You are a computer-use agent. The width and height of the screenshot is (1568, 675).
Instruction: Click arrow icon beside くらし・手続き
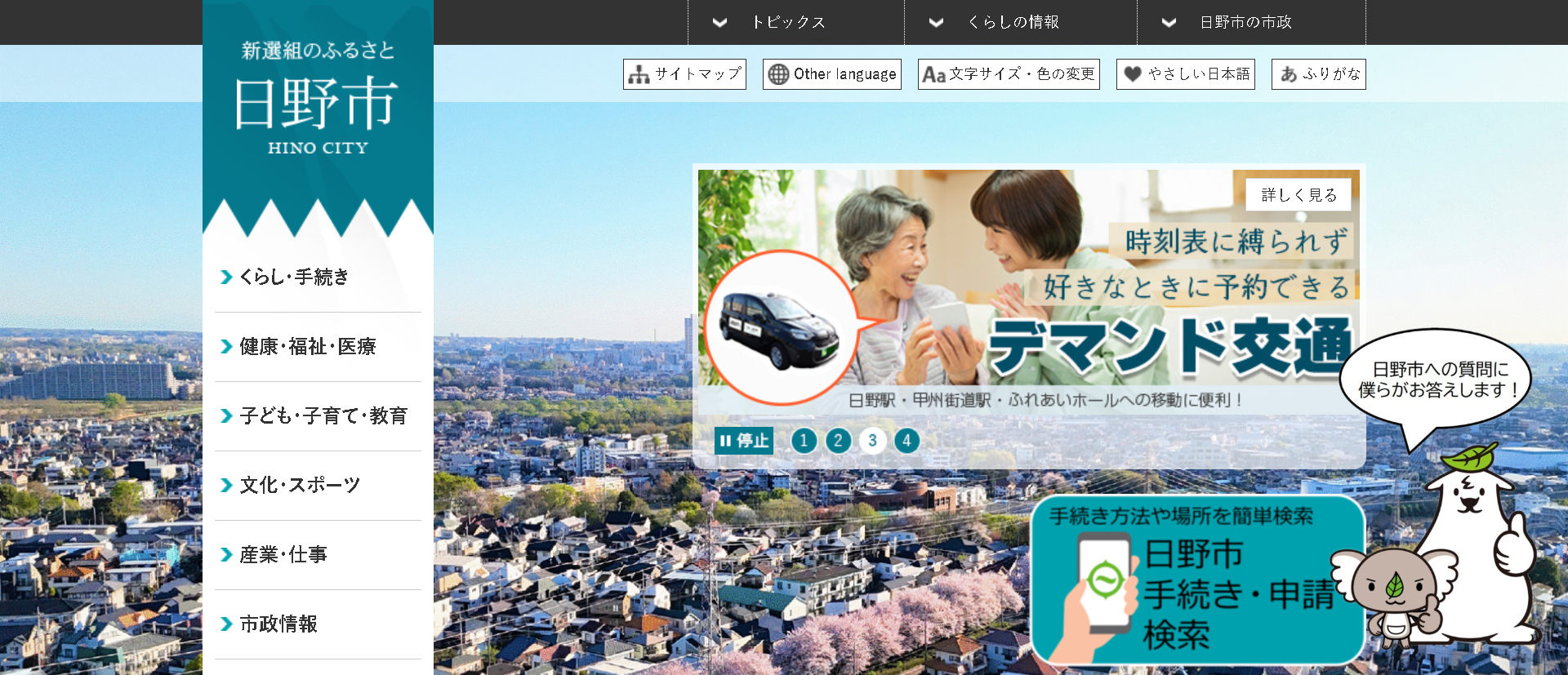(226, 278)
